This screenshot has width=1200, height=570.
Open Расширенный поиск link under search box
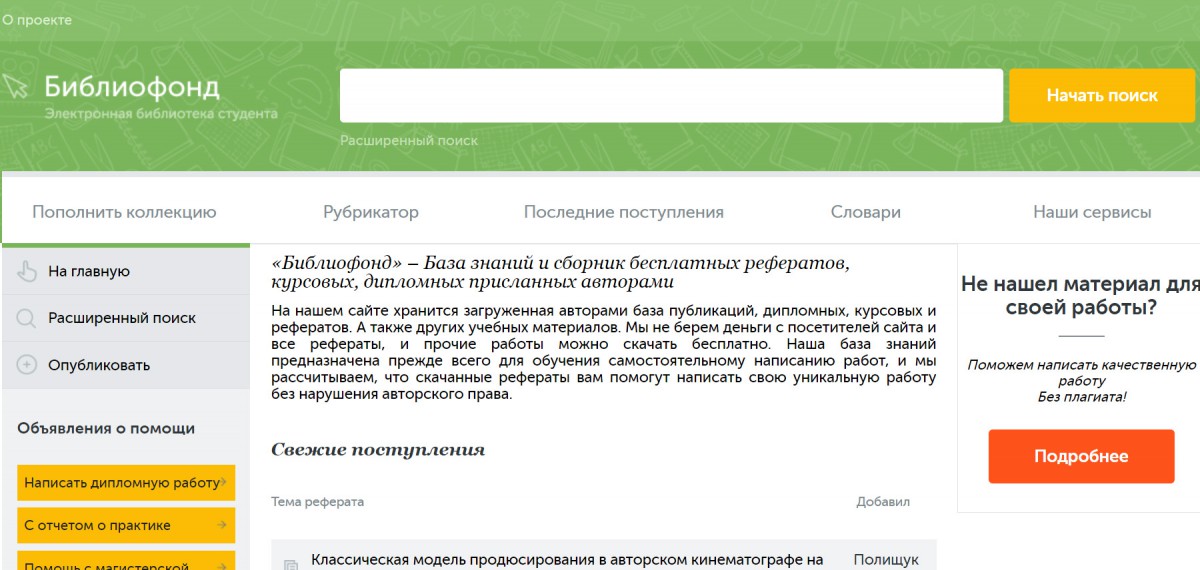pos(408,141)
